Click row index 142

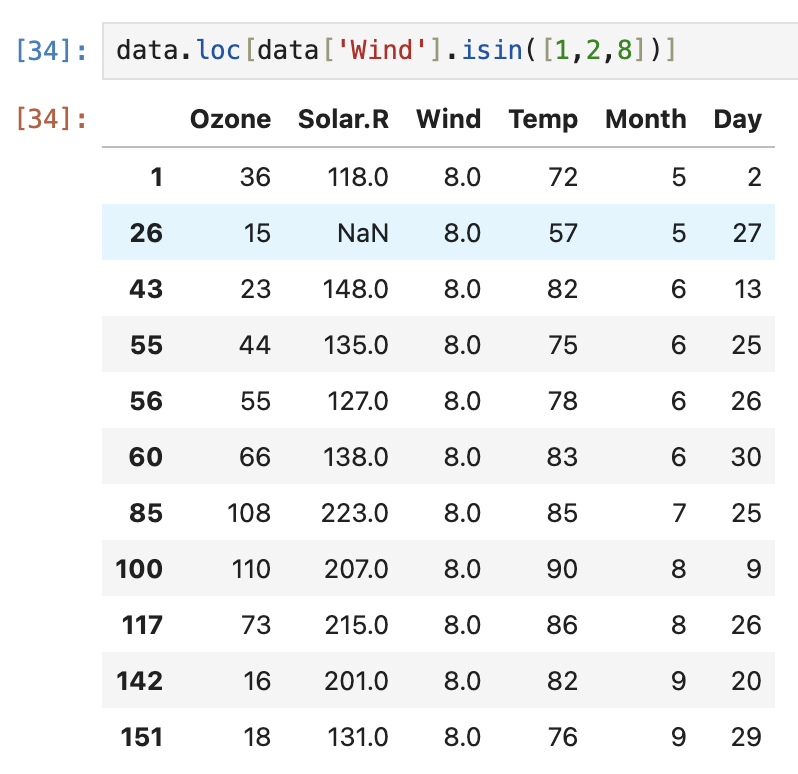[139, 681]
